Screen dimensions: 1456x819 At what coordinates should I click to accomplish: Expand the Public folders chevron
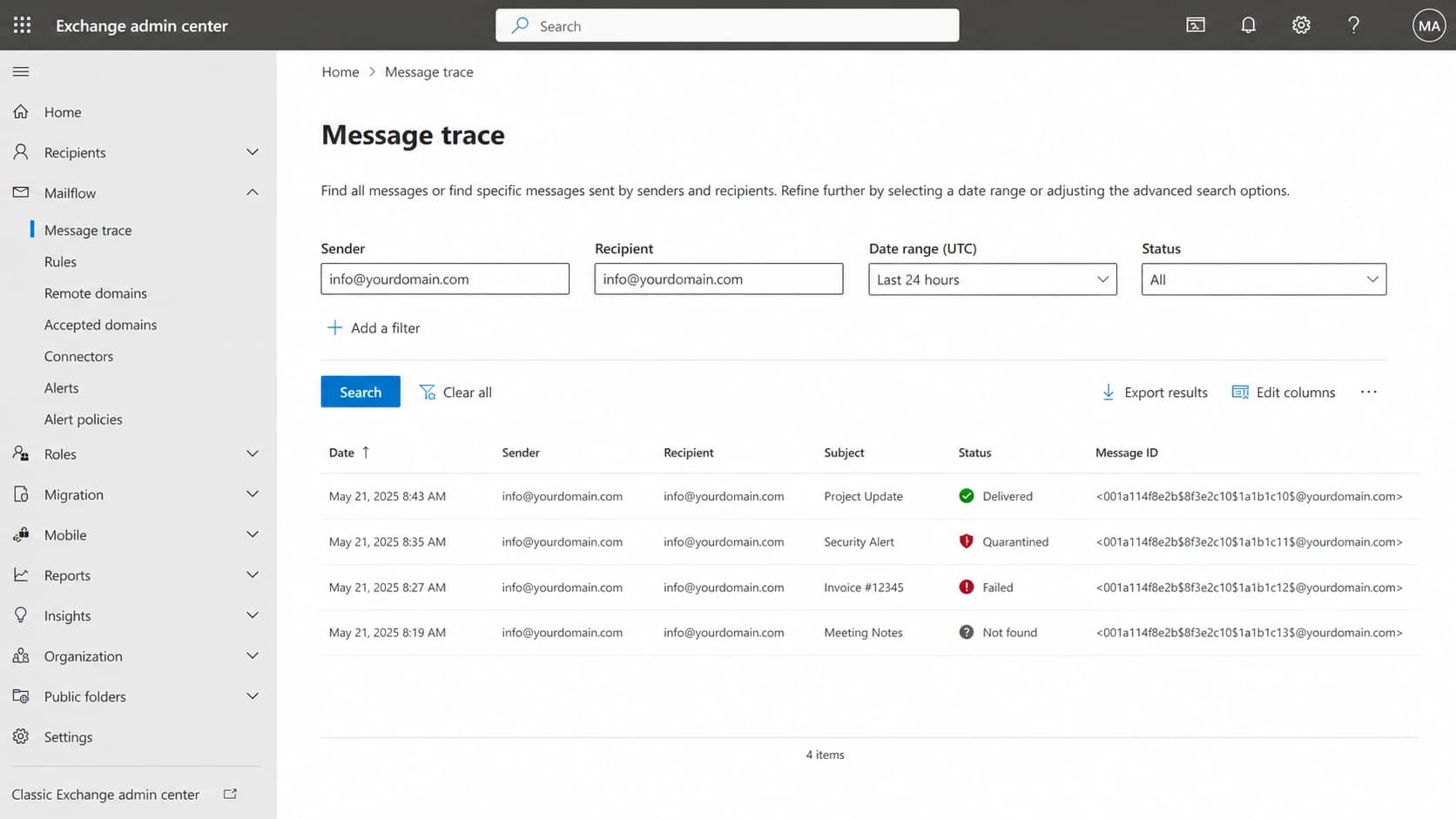tap(253, 695)
